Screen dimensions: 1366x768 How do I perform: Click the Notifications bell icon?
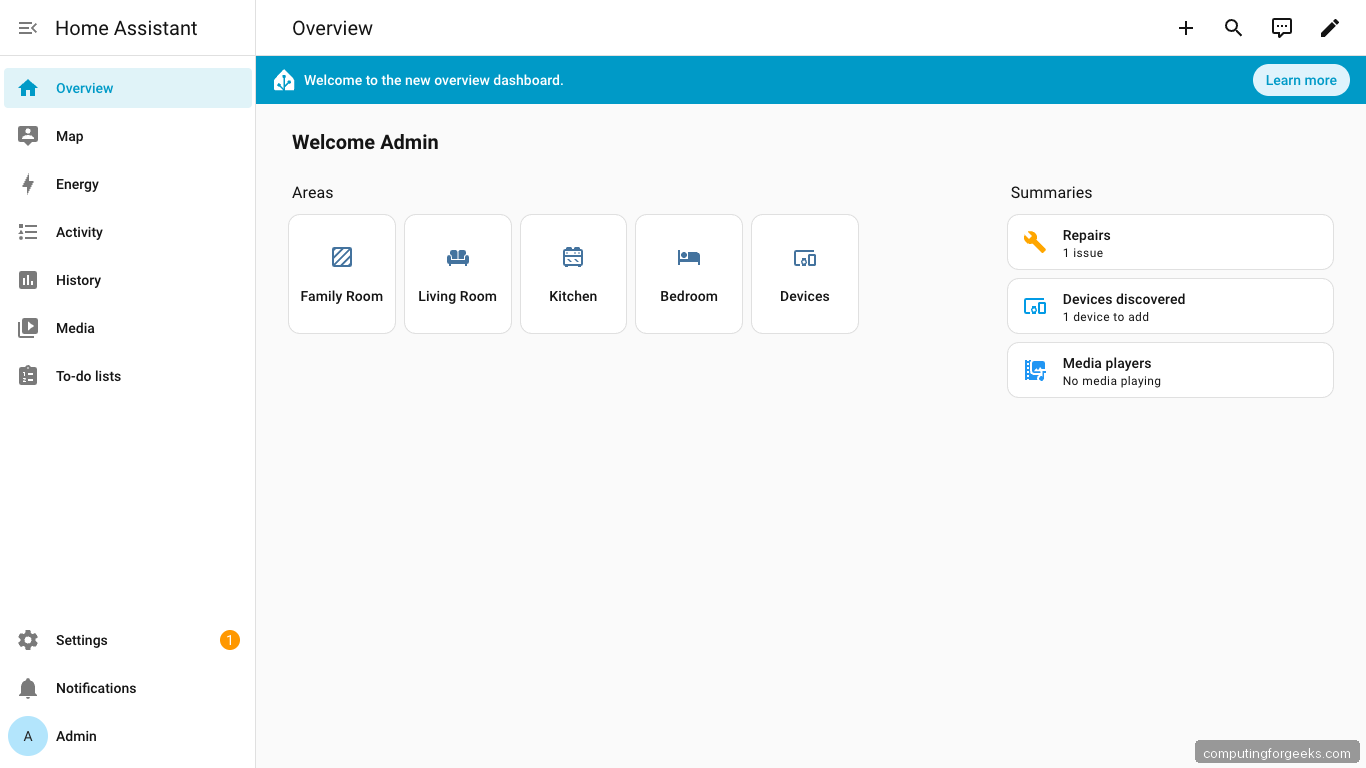coord(28,688)
